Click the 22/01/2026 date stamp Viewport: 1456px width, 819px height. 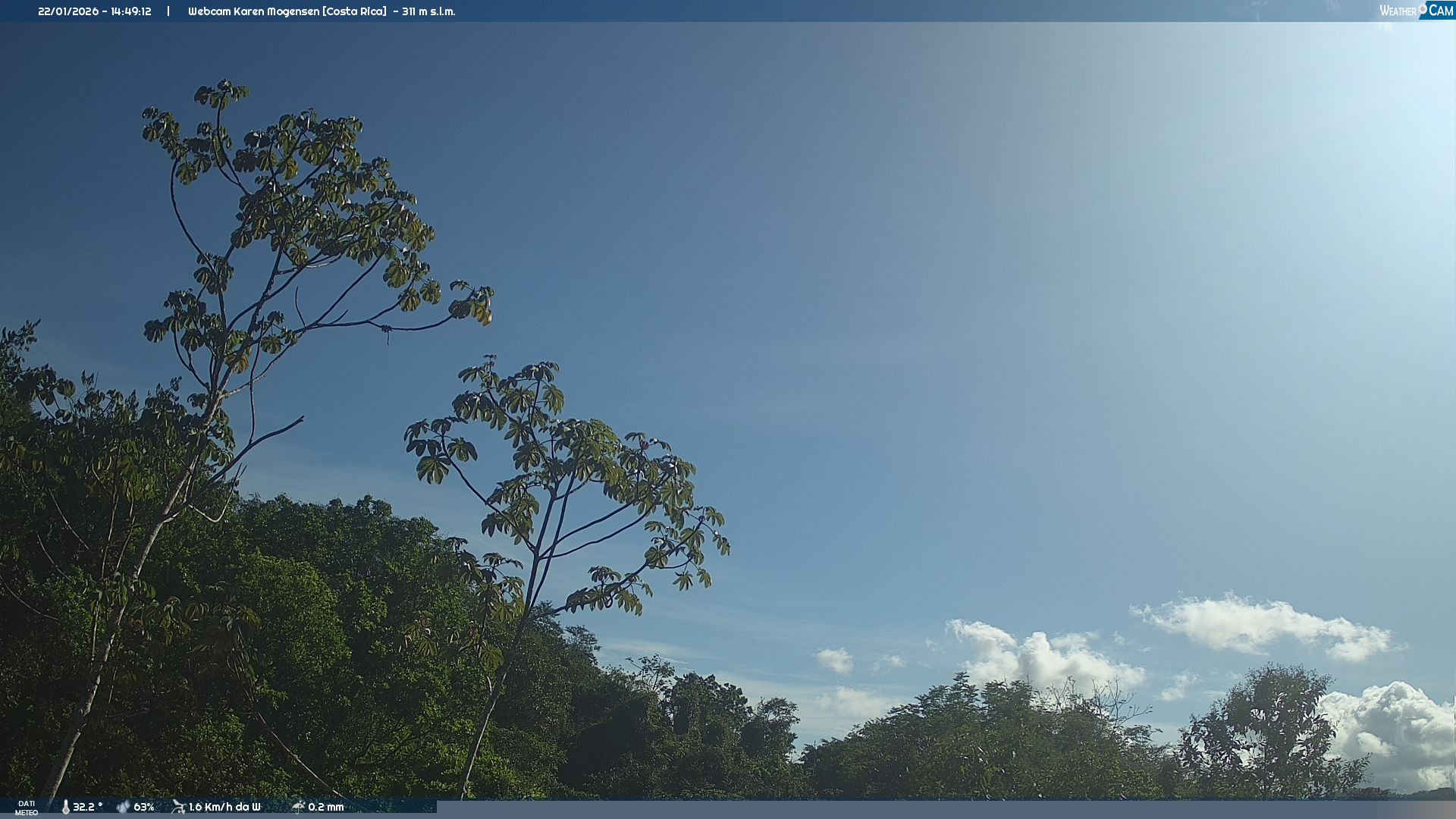67,11
